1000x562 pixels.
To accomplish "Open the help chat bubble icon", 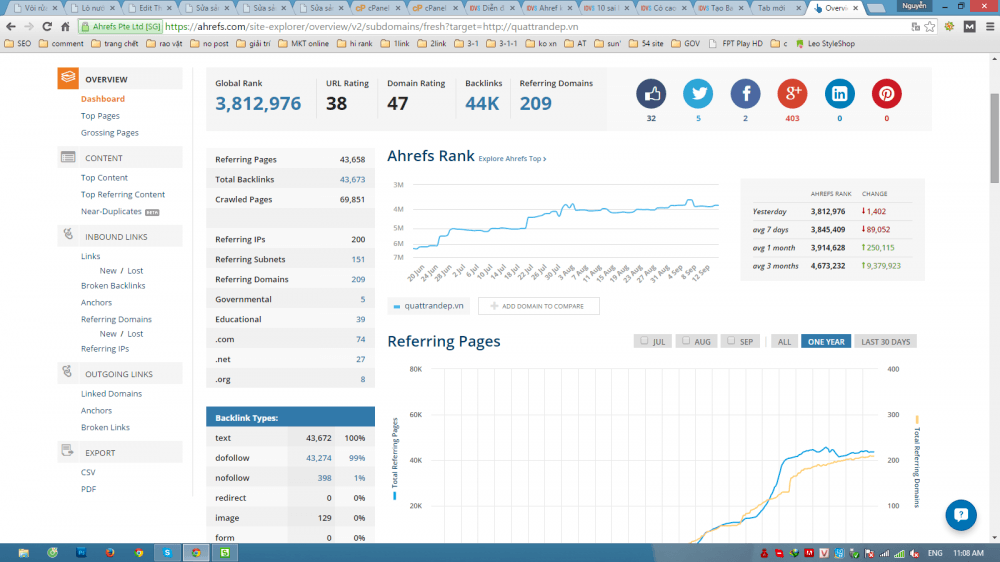I will (x=960, y=515).
